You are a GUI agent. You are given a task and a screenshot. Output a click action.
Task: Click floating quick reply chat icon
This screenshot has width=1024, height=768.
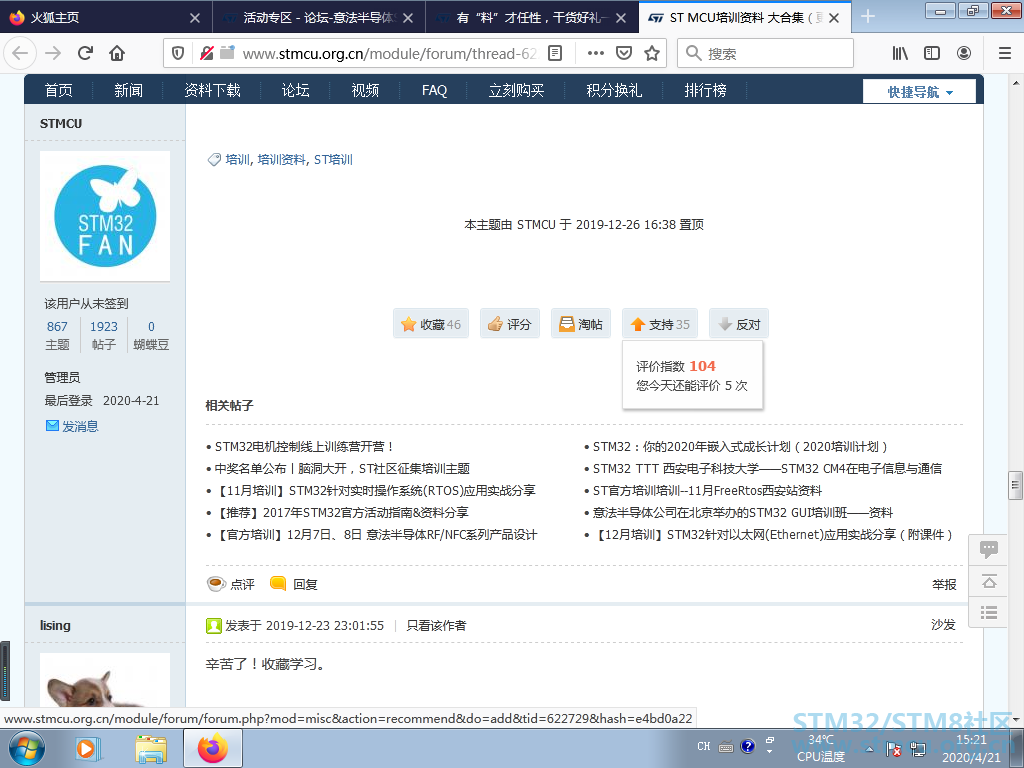pos(989,549)
